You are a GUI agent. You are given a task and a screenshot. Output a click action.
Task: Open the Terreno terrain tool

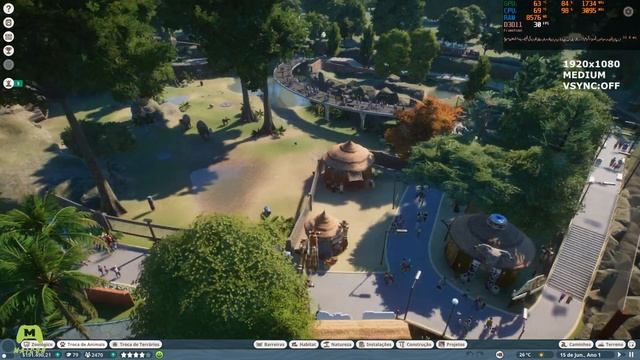pos(610,344)
